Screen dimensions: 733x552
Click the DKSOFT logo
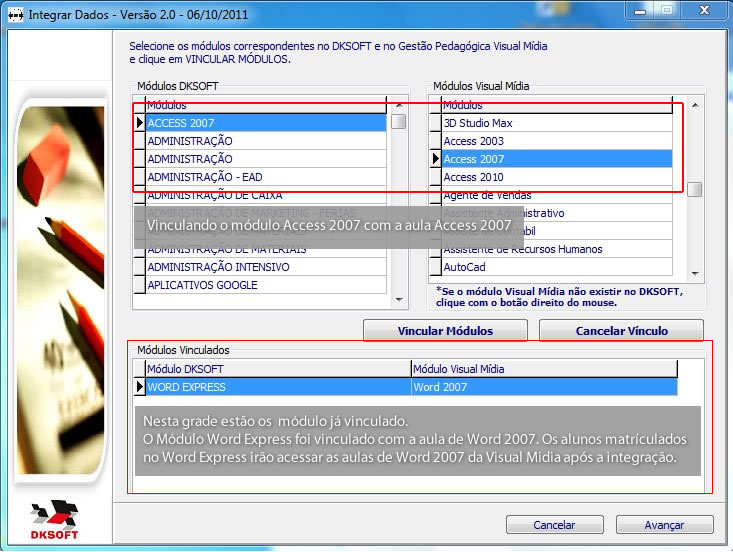[54, 520]
